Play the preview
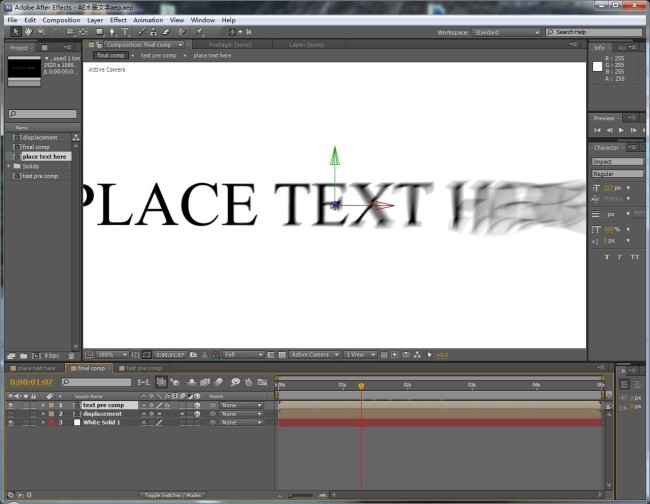Image resolution: width=650 pixels, height=504 pixels. point(621,130)
